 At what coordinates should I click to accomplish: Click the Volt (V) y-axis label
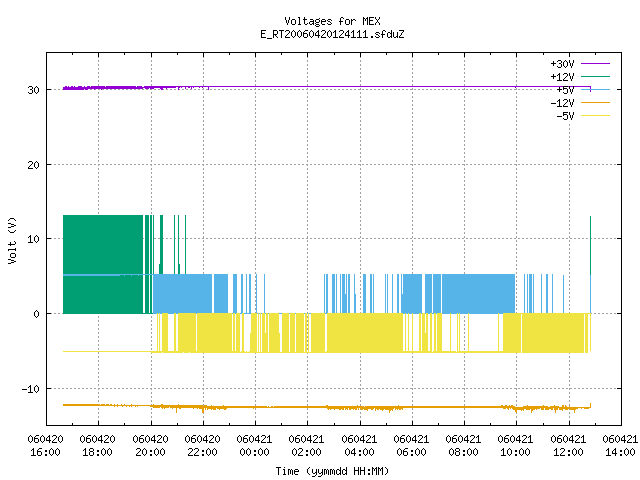(x=12, y=240)
